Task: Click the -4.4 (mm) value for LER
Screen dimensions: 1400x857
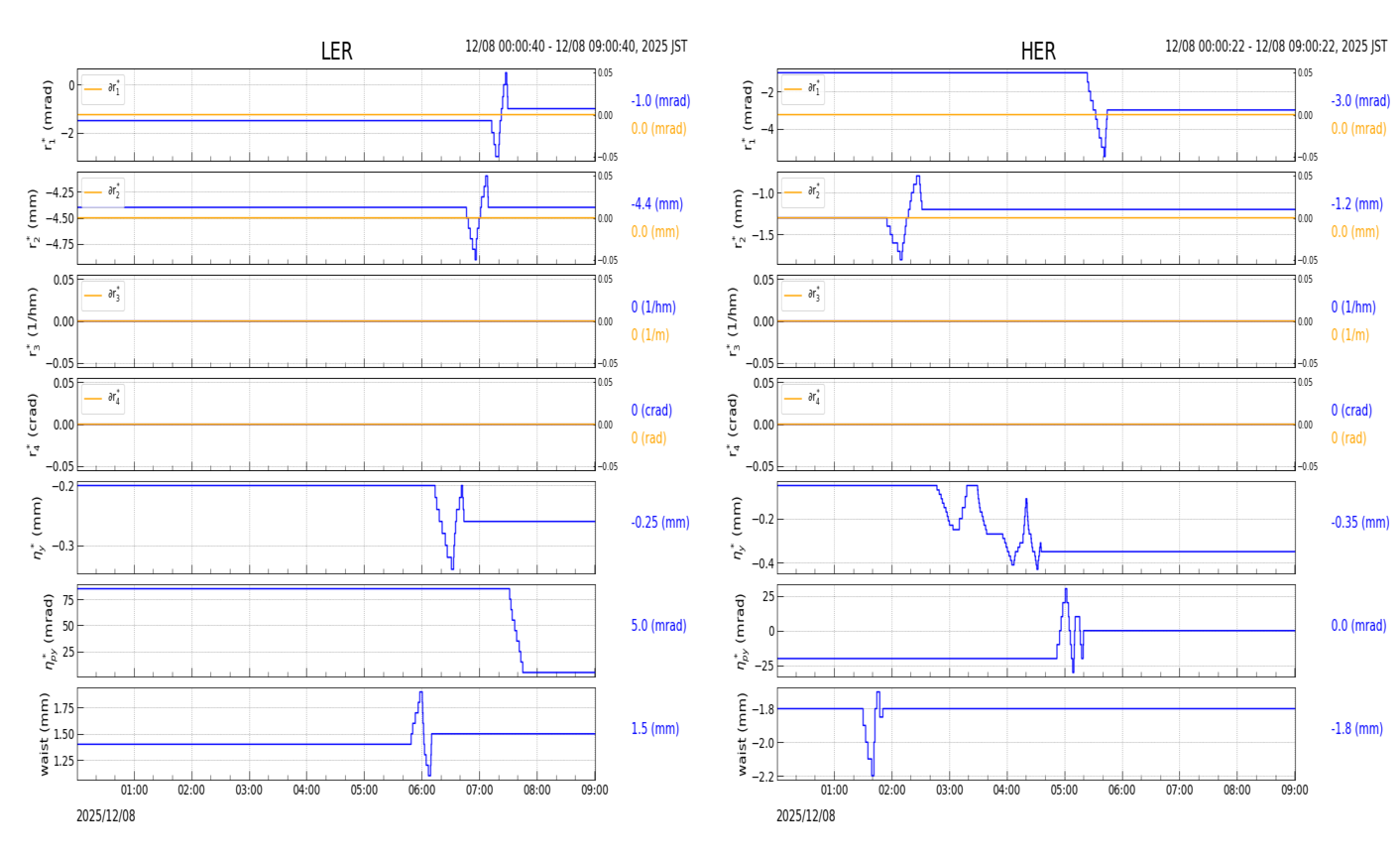Action: [x=656, y=204]
